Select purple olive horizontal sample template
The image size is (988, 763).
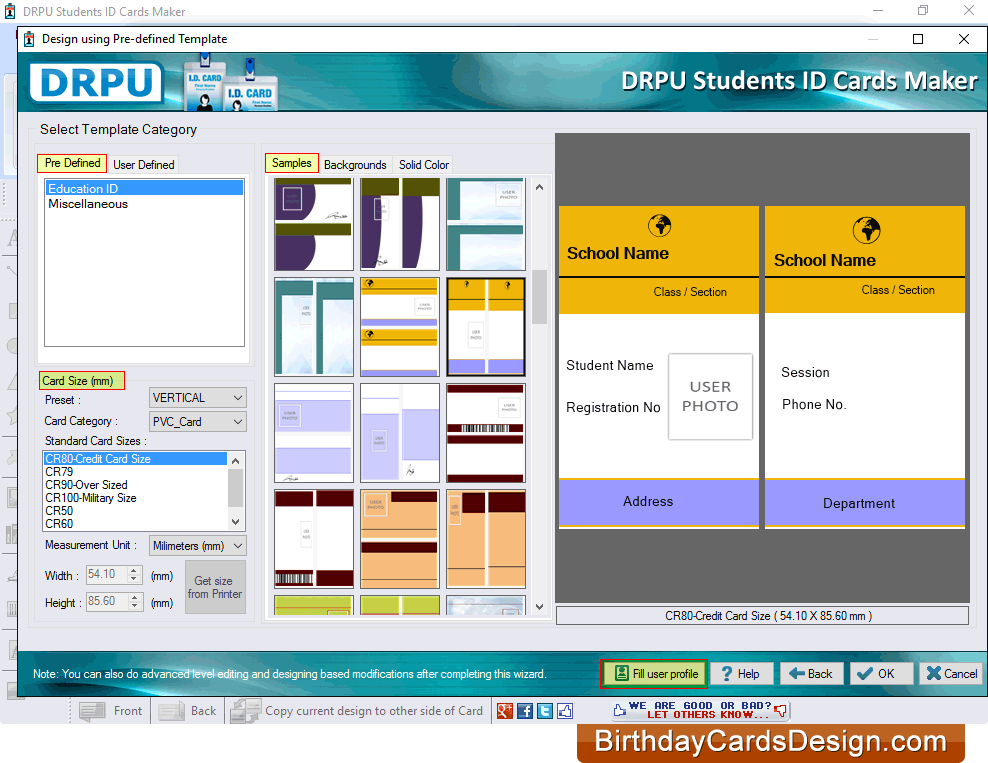click(314, 224)
